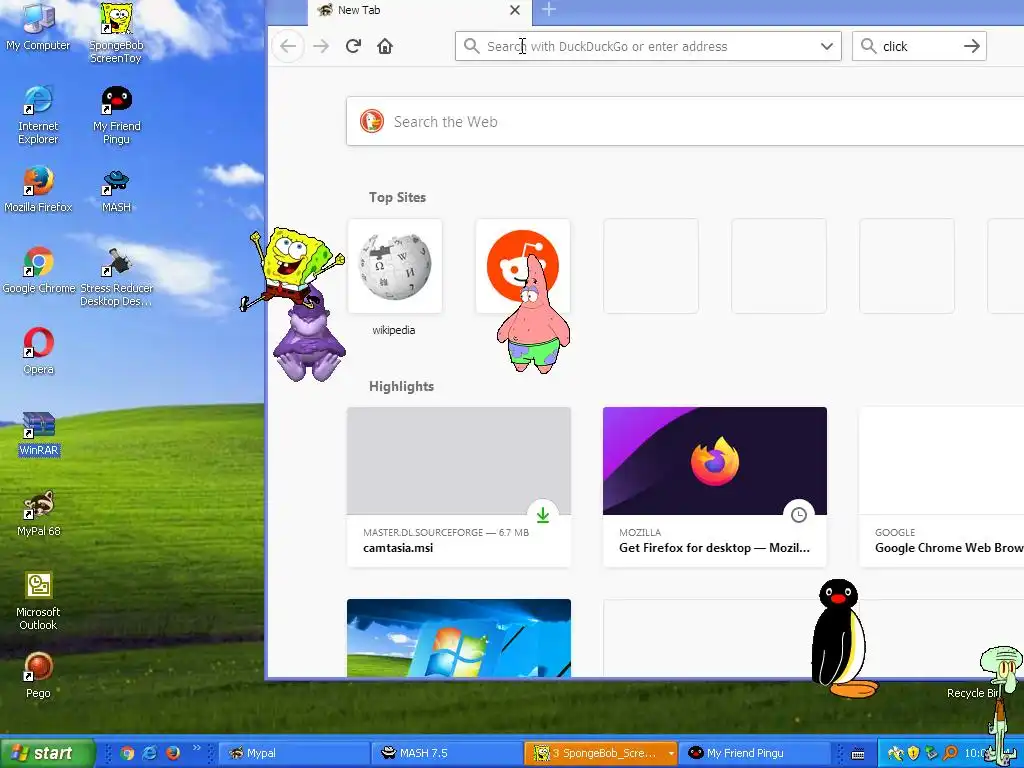Open MyPal 68 desktop shortcut
This screenshot has height=768, width=1024.
point(39,513)
